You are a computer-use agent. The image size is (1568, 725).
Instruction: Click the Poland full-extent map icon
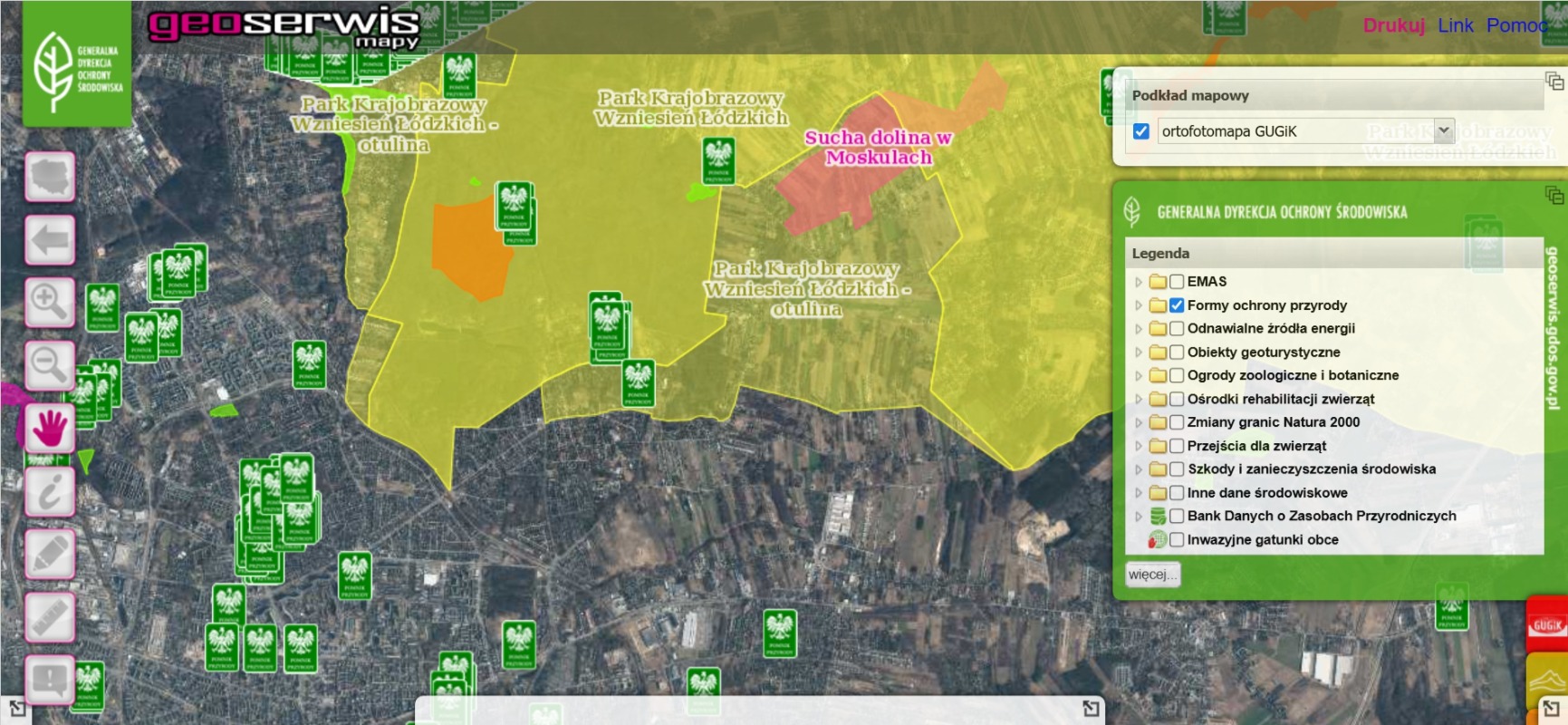click(x=50, y=177)
